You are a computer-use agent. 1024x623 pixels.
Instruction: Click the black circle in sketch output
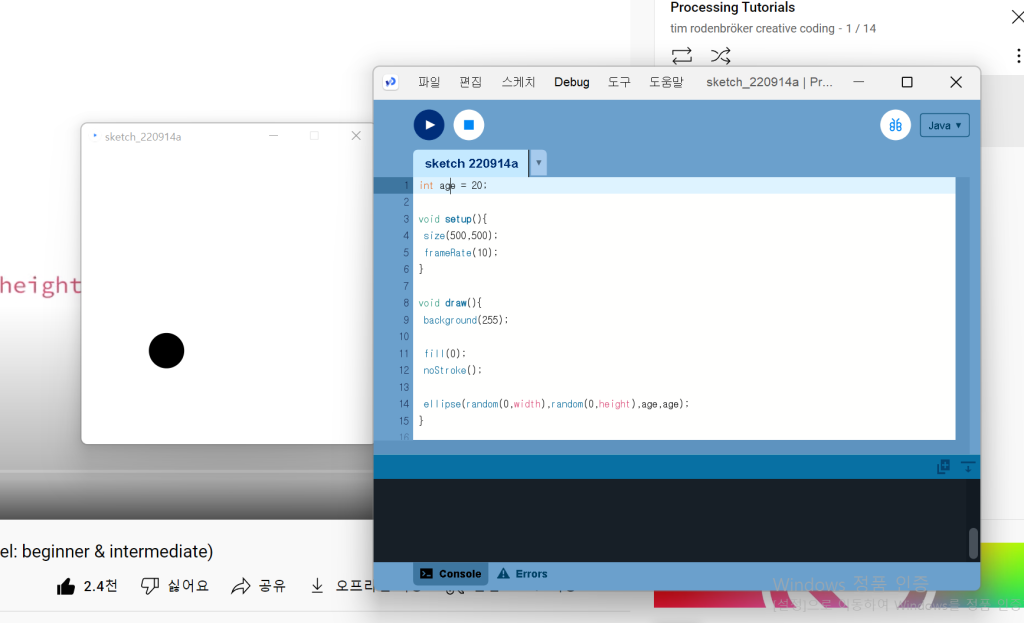click(167, 351)
